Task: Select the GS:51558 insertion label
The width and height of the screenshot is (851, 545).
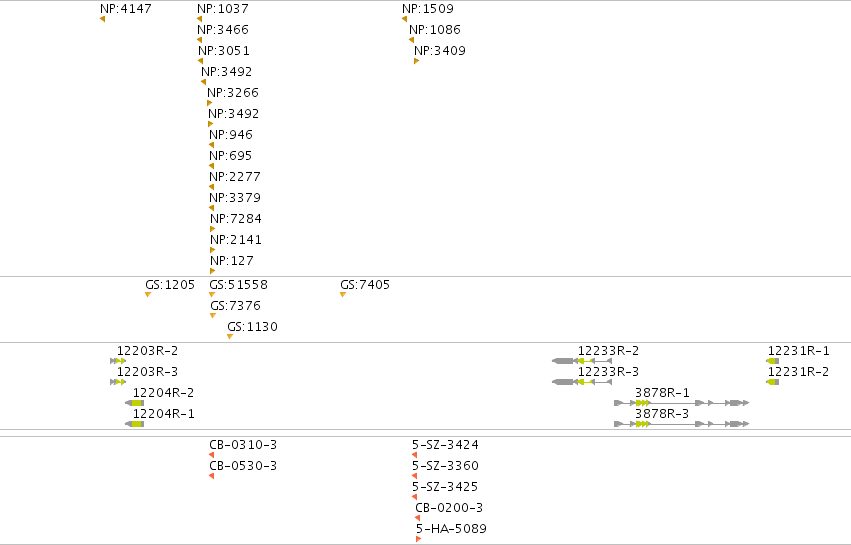Action: [238, 285]
